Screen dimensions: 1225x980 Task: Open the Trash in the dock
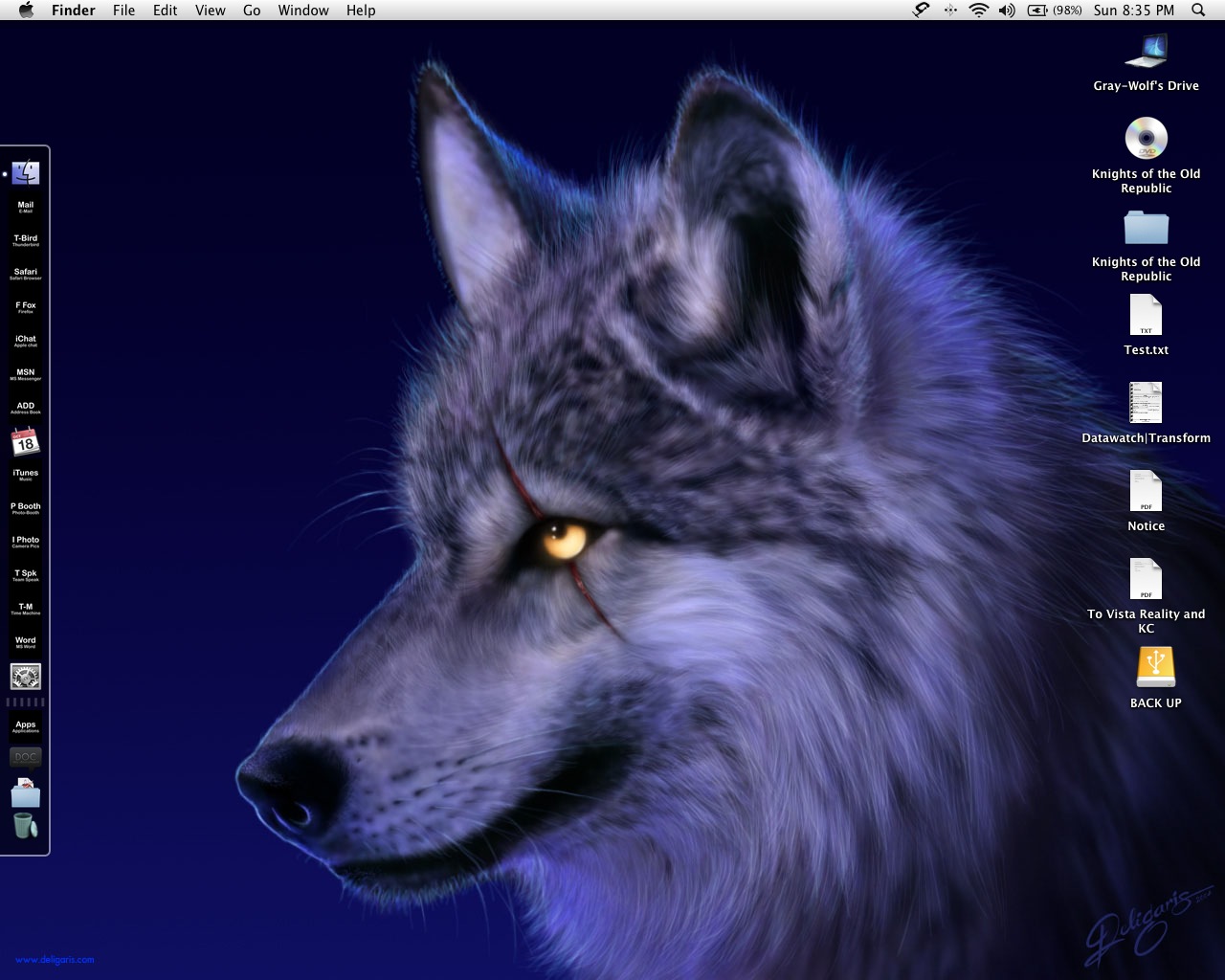pyautogui.click(x=26, y=826)
